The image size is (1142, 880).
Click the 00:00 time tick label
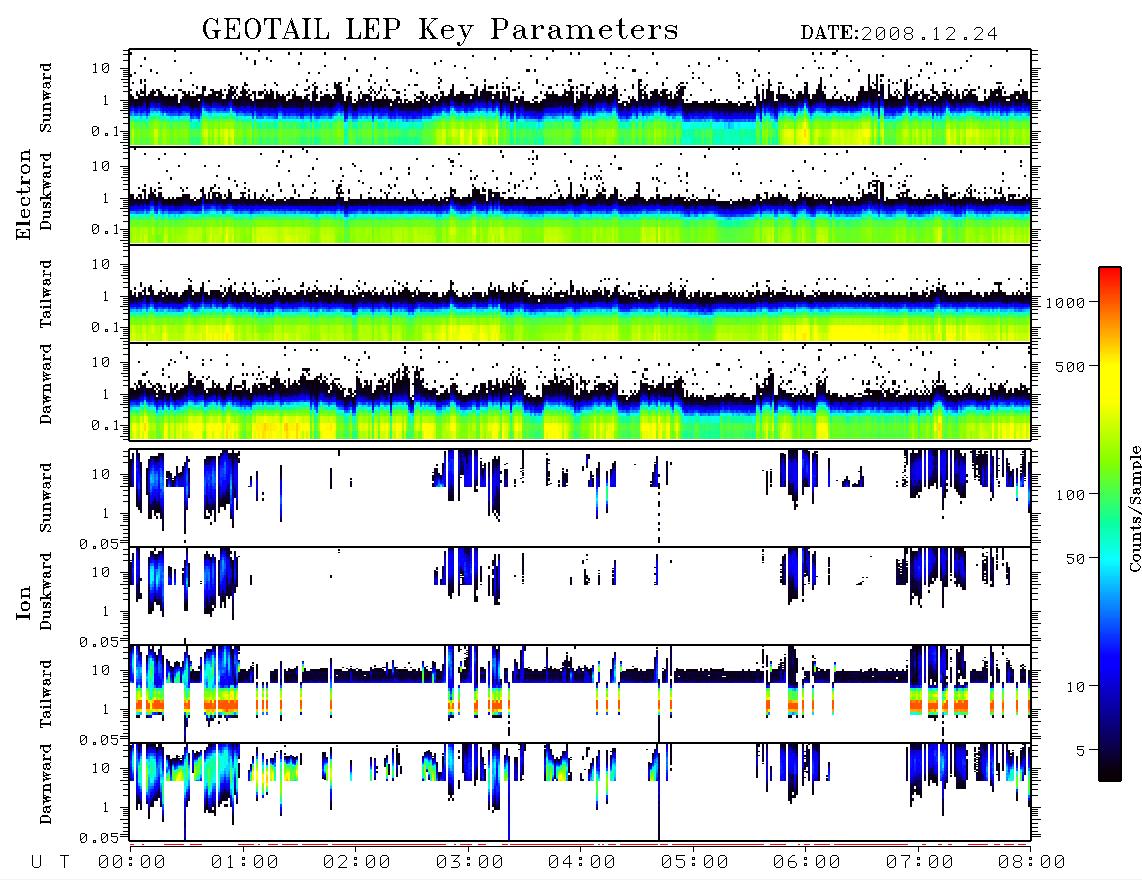click(132, 863)
